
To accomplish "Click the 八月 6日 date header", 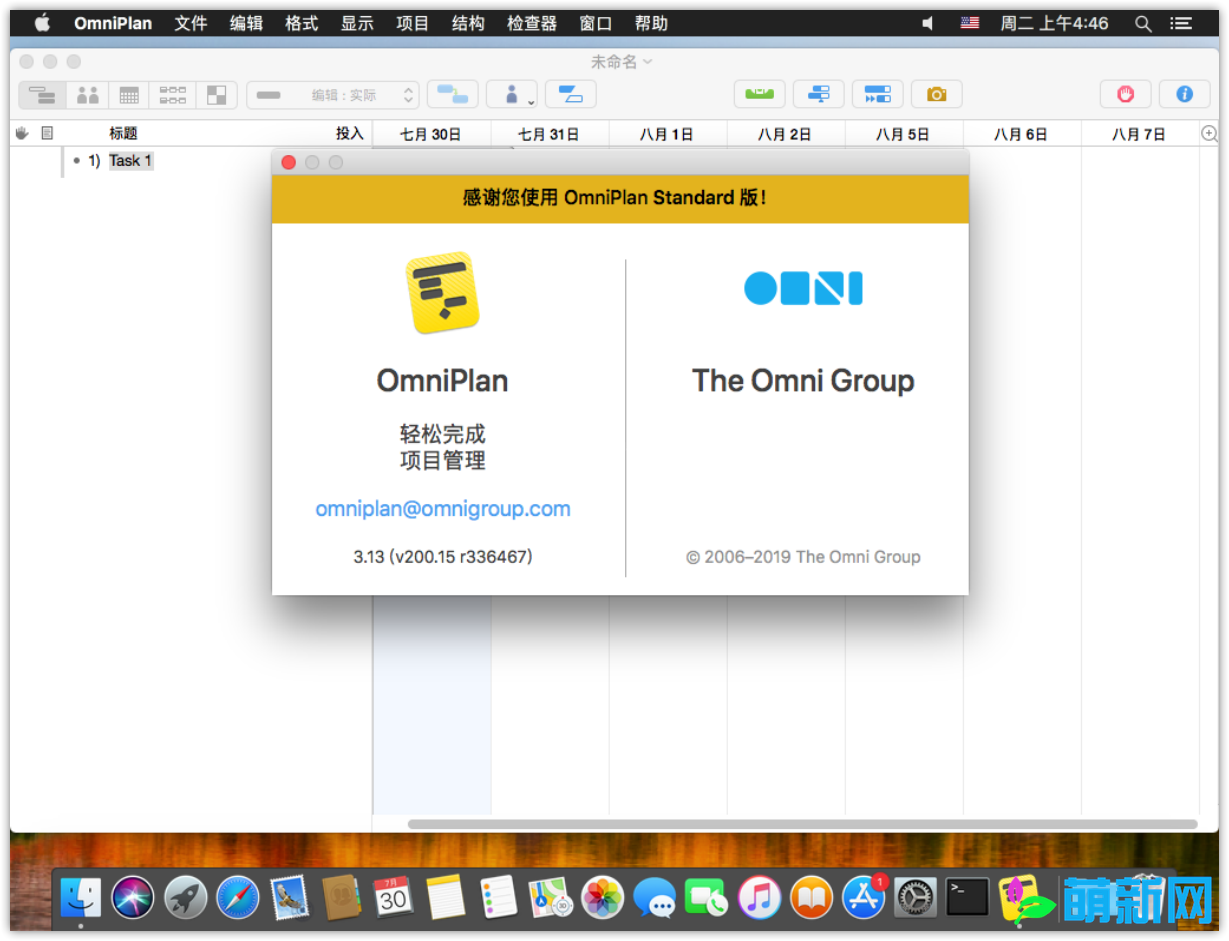I will pos(1021,134).
